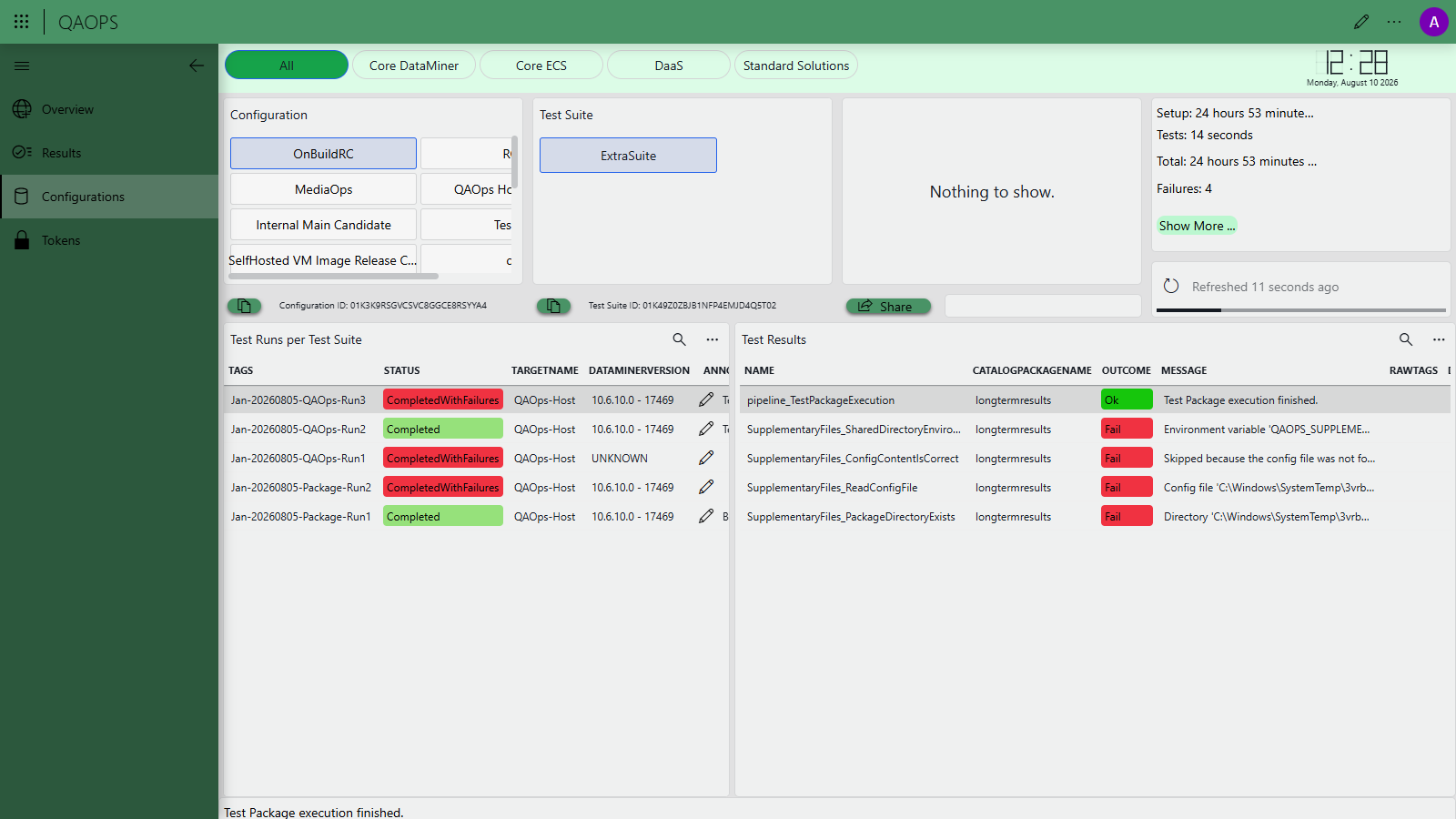The width and height of the screenshot is (1456, 819).
Task: Click the empty field beside Share
Action: 1043,306
